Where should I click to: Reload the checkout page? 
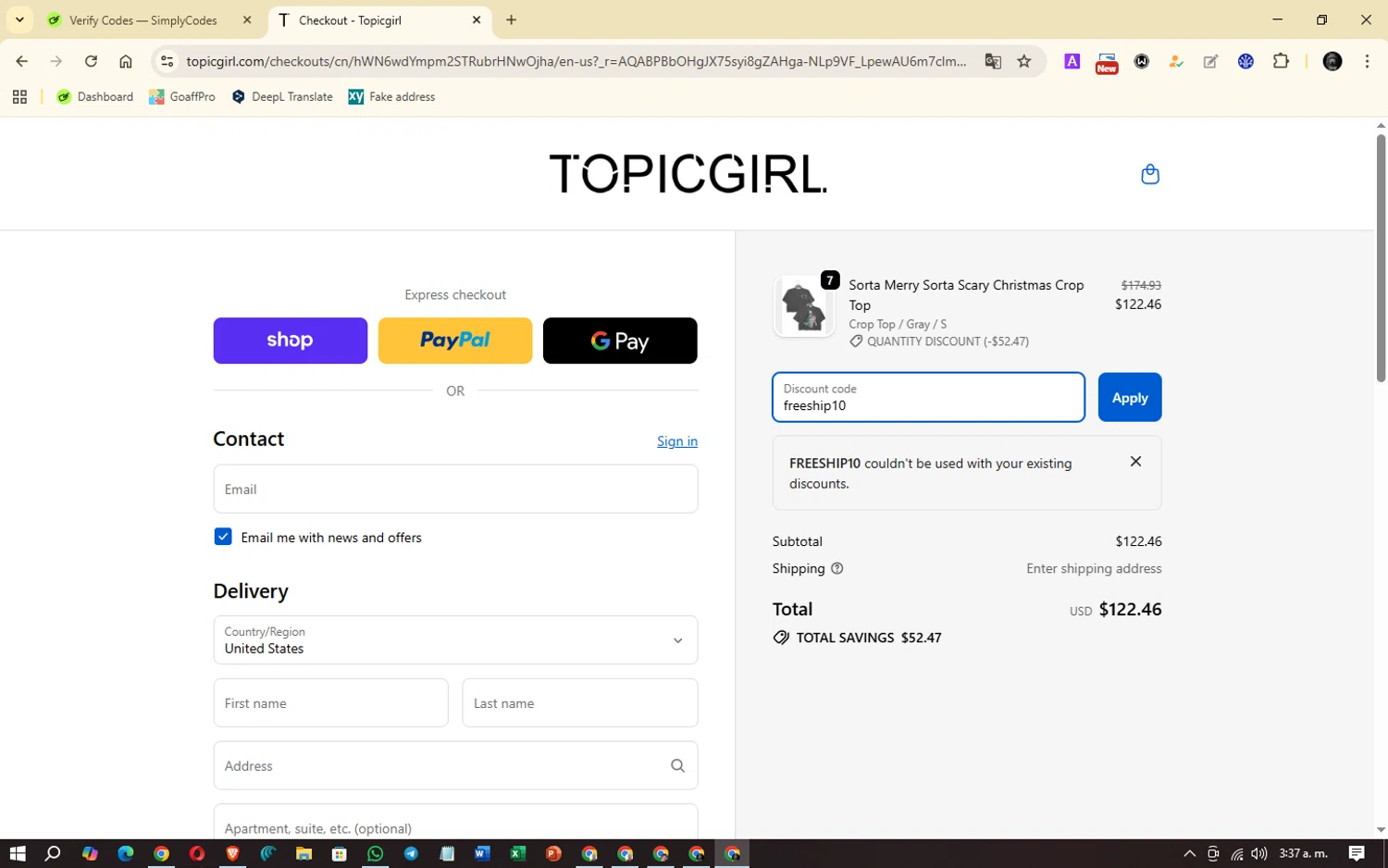click(x=91, y=61)
